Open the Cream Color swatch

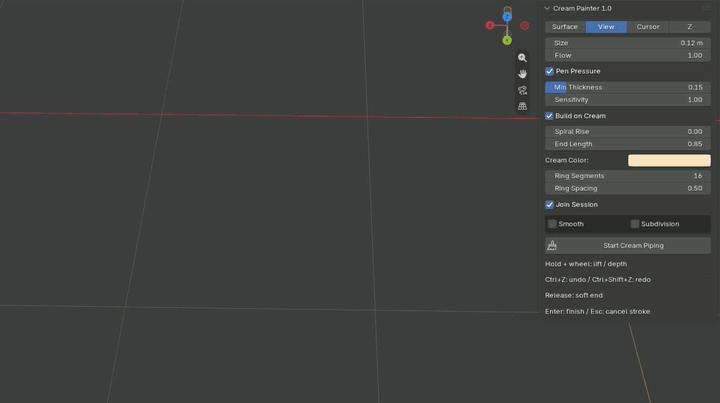pos(669,160)
